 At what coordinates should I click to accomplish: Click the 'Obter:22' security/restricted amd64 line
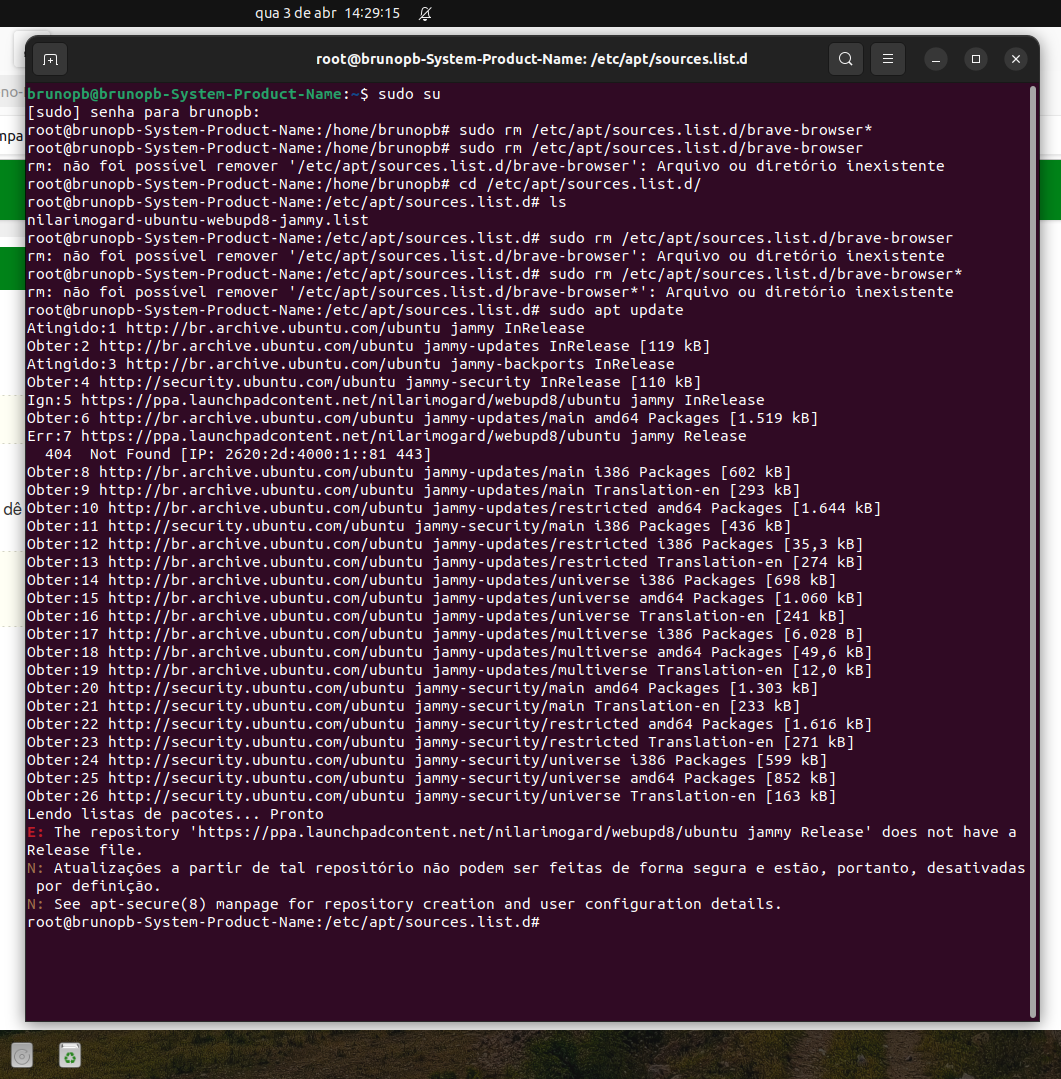(x=449, y=724)
